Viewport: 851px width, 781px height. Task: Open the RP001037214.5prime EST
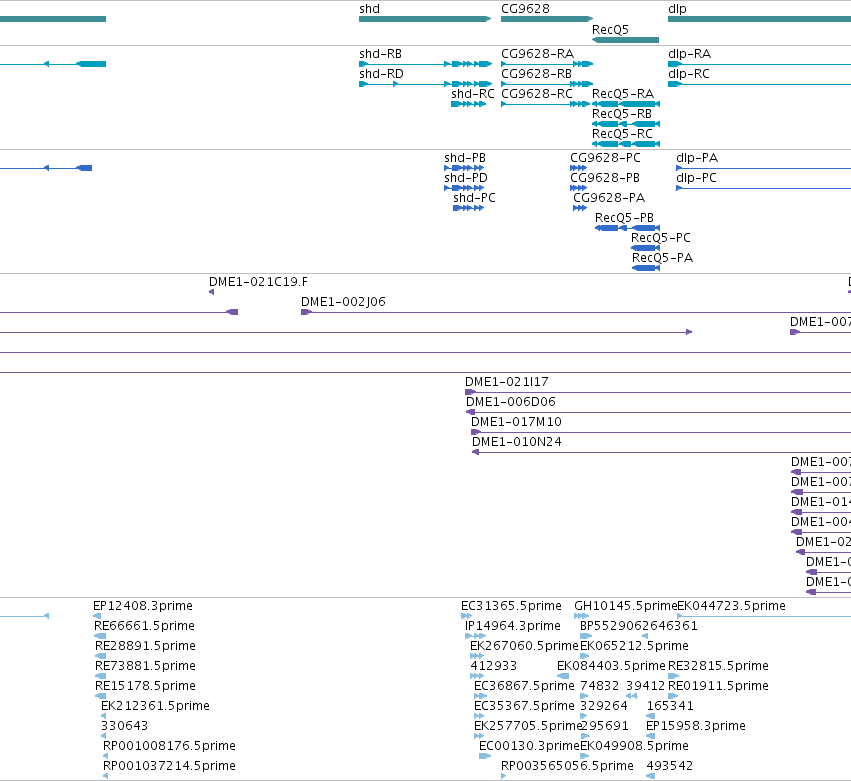tap(105, 777)
